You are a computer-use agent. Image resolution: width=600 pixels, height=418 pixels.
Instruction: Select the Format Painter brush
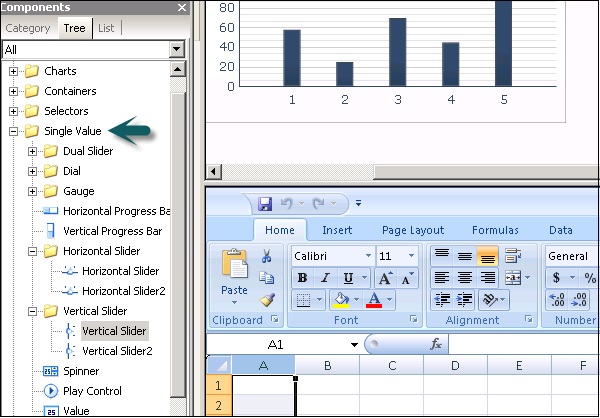267,300
